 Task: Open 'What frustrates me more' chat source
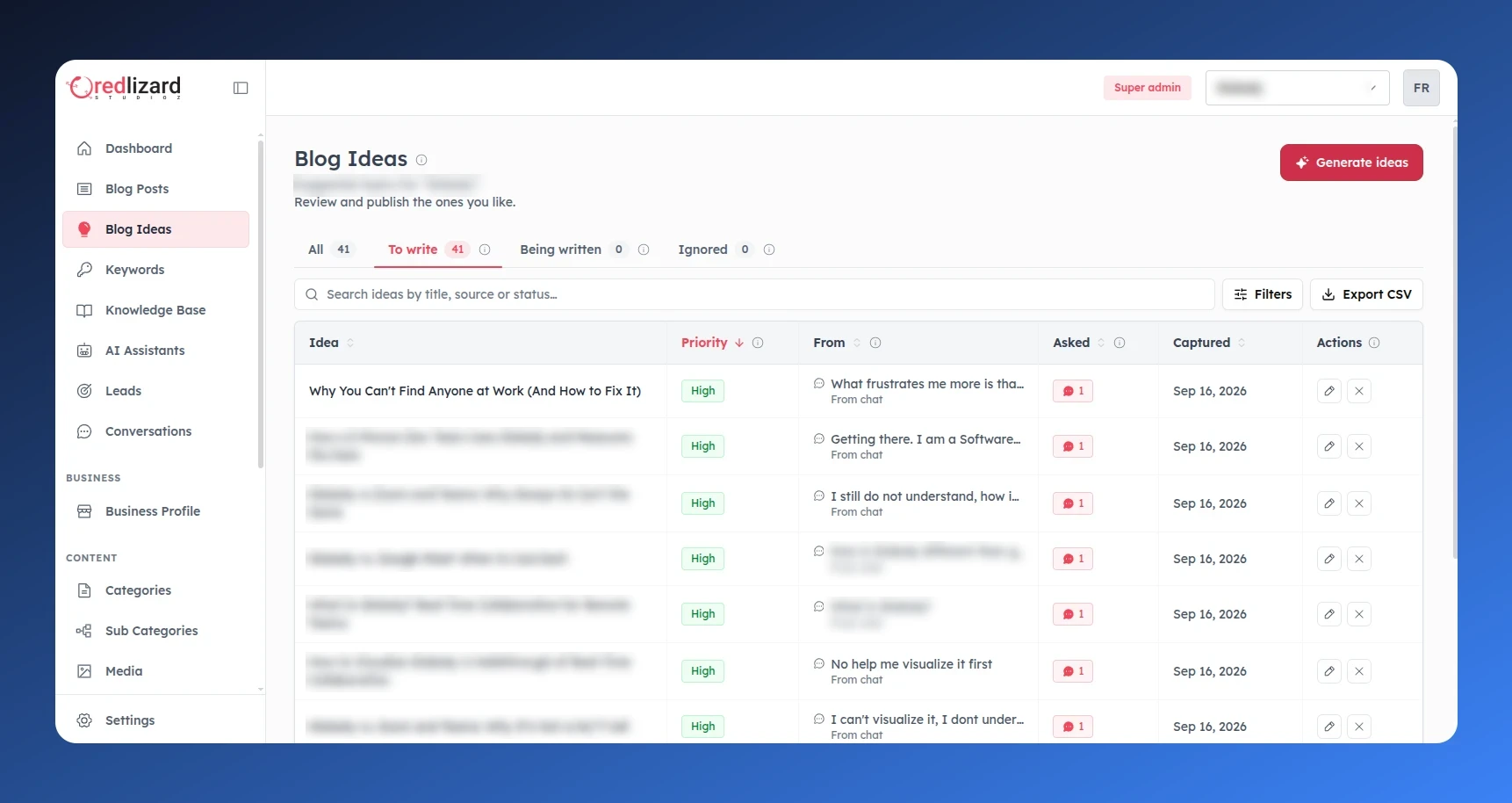click(x=918, y=391)
